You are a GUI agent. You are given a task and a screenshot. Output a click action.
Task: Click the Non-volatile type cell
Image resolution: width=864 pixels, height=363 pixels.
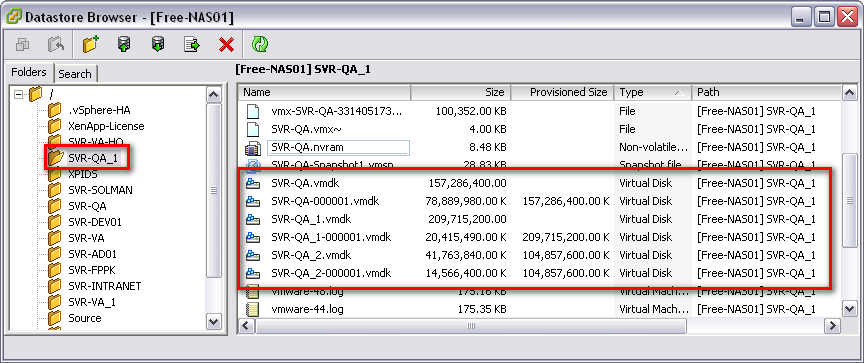(654, 148)
